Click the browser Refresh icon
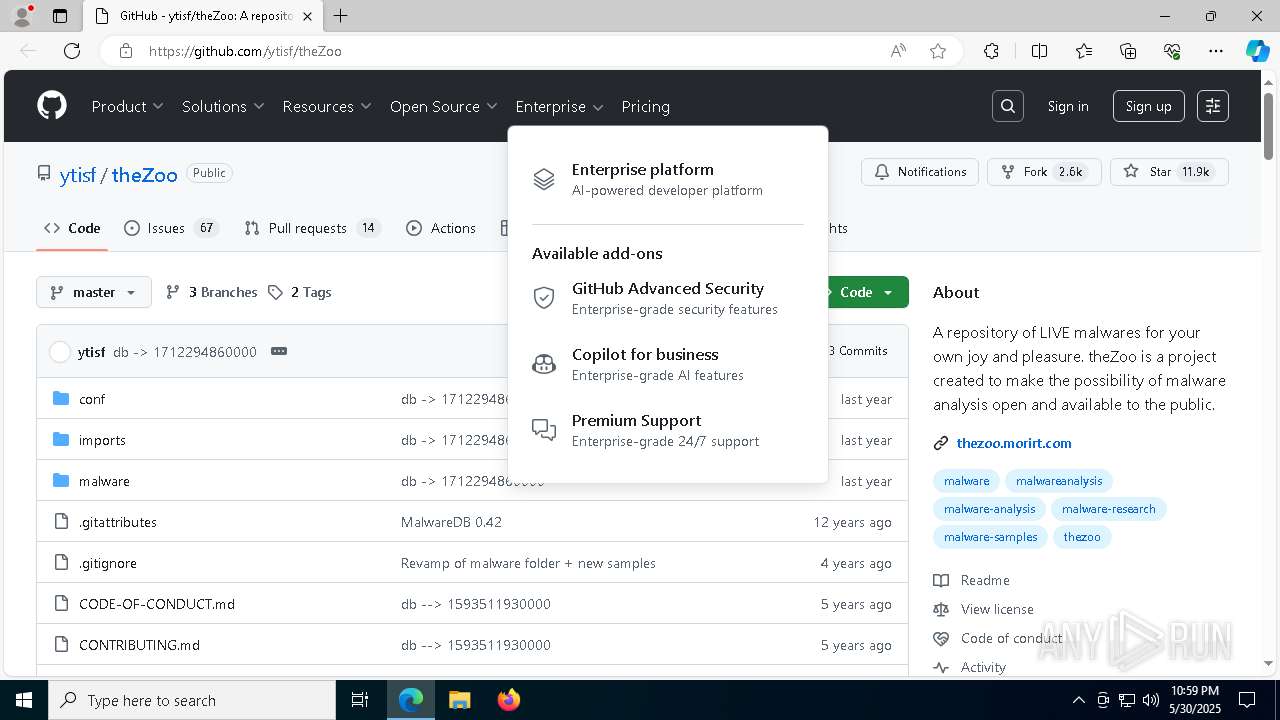Viewport: 1280px width, 720px height. pos(72,51)
